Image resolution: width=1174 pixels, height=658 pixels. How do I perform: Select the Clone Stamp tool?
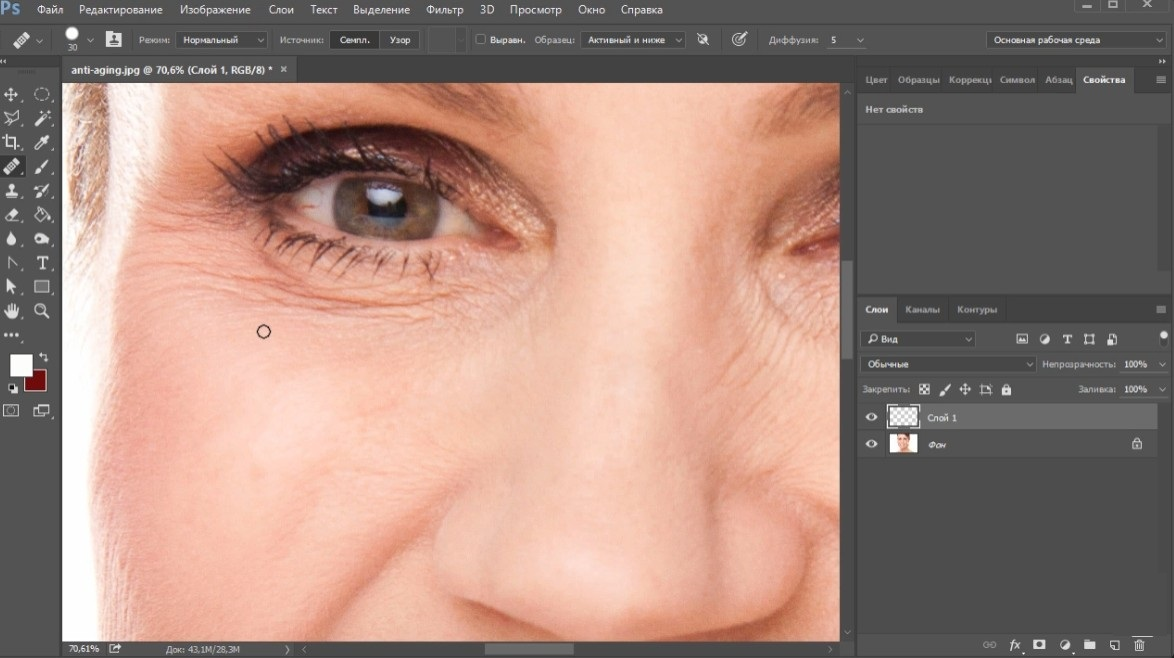(x=11, y=190)
